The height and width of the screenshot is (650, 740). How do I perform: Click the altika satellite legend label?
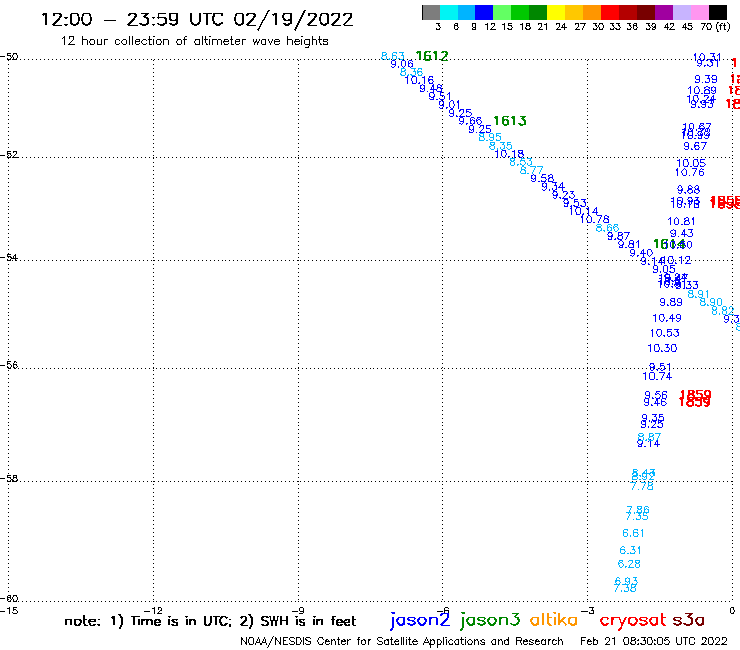(553, 620)
